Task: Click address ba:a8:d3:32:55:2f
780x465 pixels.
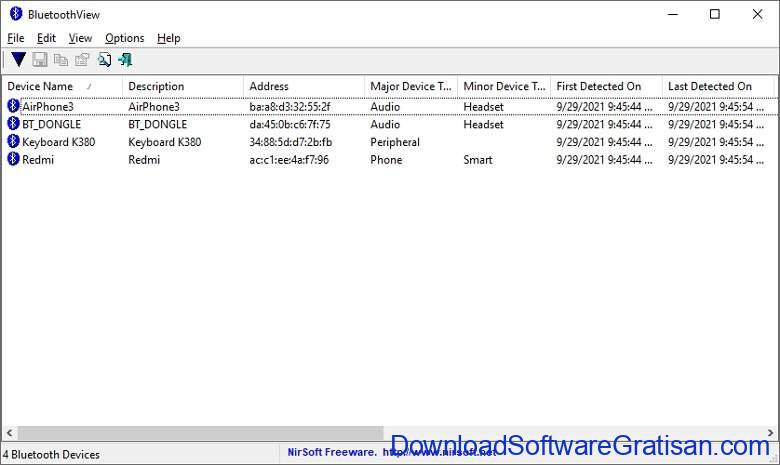Action: (290, 107)
